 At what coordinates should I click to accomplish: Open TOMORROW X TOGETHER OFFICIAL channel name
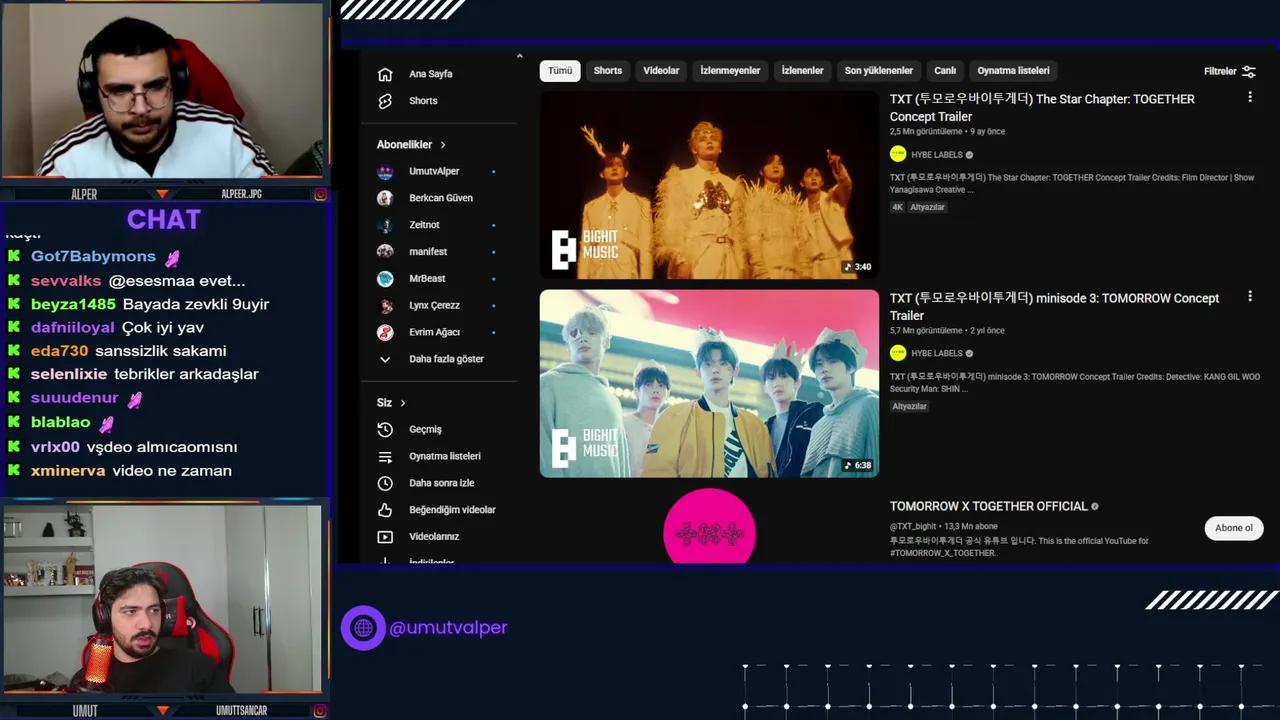(988, 507)
